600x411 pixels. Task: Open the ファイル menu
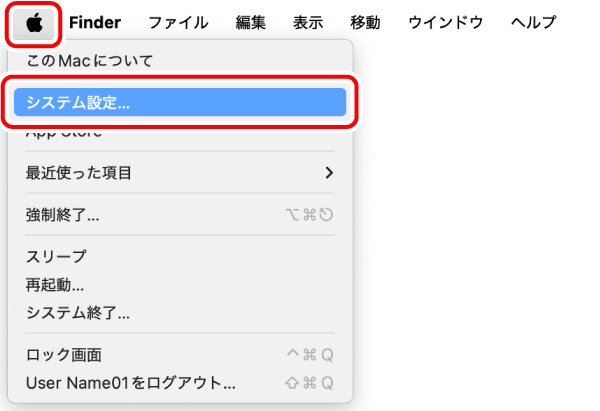coord(178,23)
